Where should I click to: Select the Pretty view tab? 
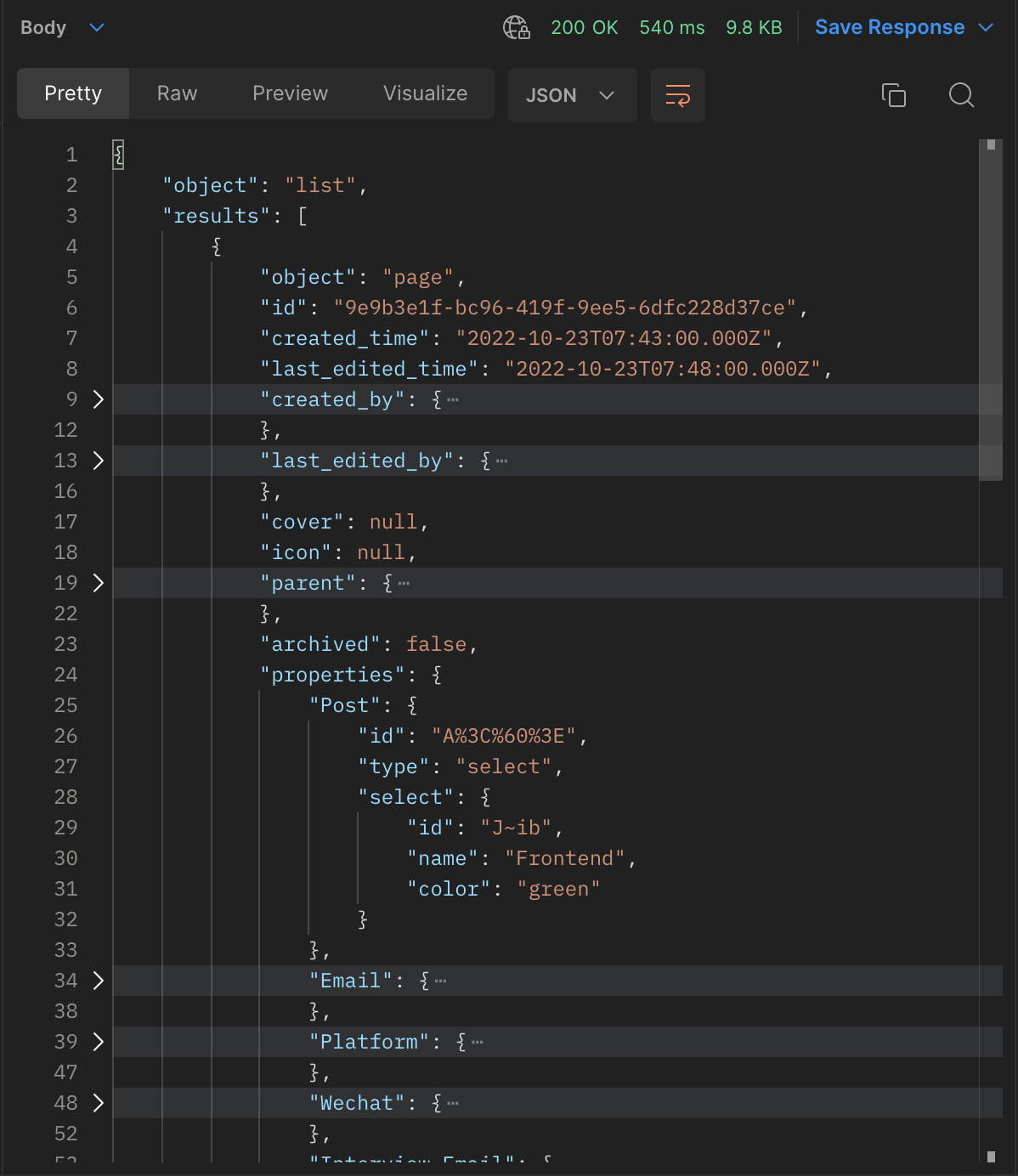[x=73, y=93]
